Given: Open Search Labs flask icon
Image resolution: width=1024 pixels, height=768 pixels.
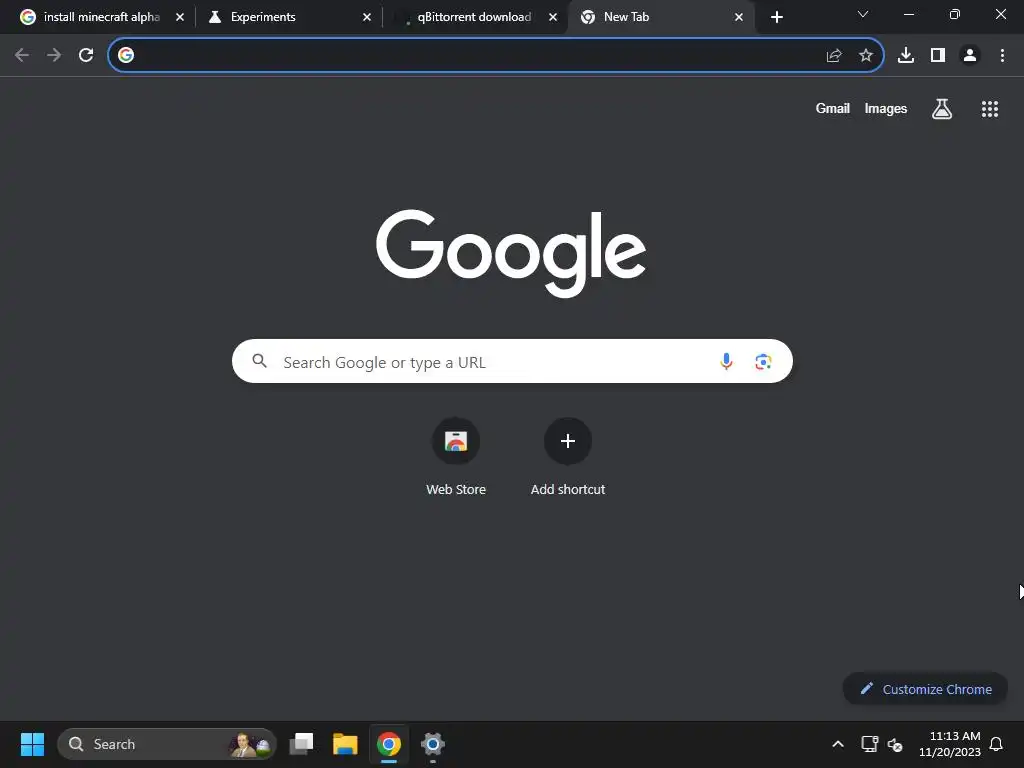Looking at the screenshot, I should coord(942,108).
